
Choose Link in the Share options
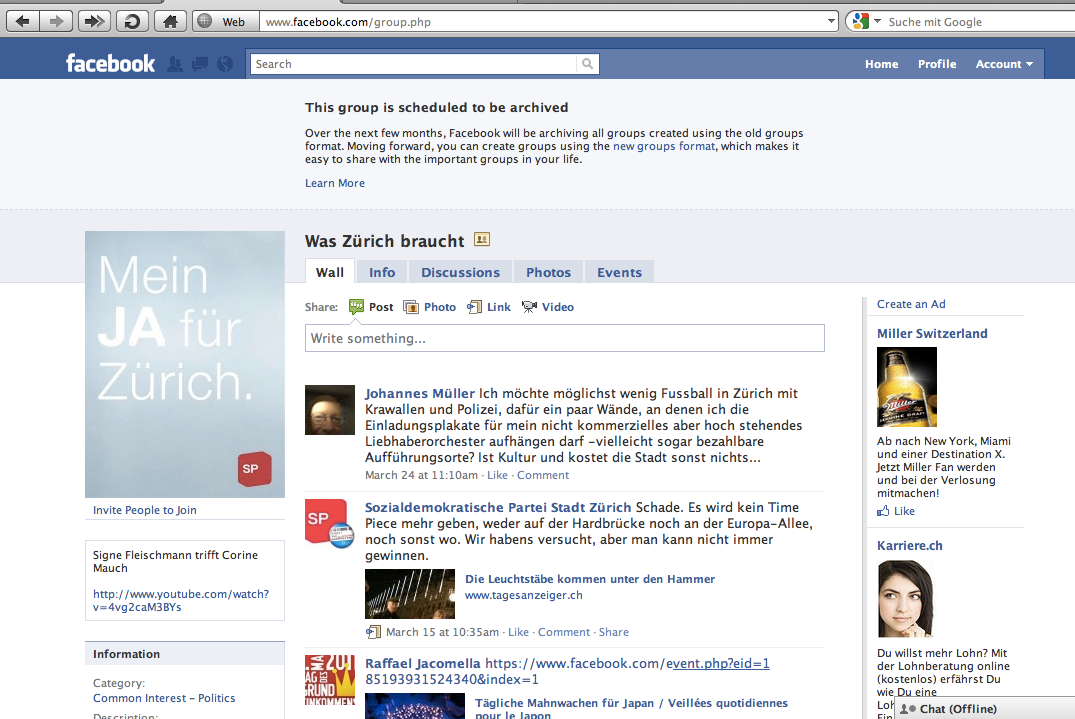[x=489, y=307]
